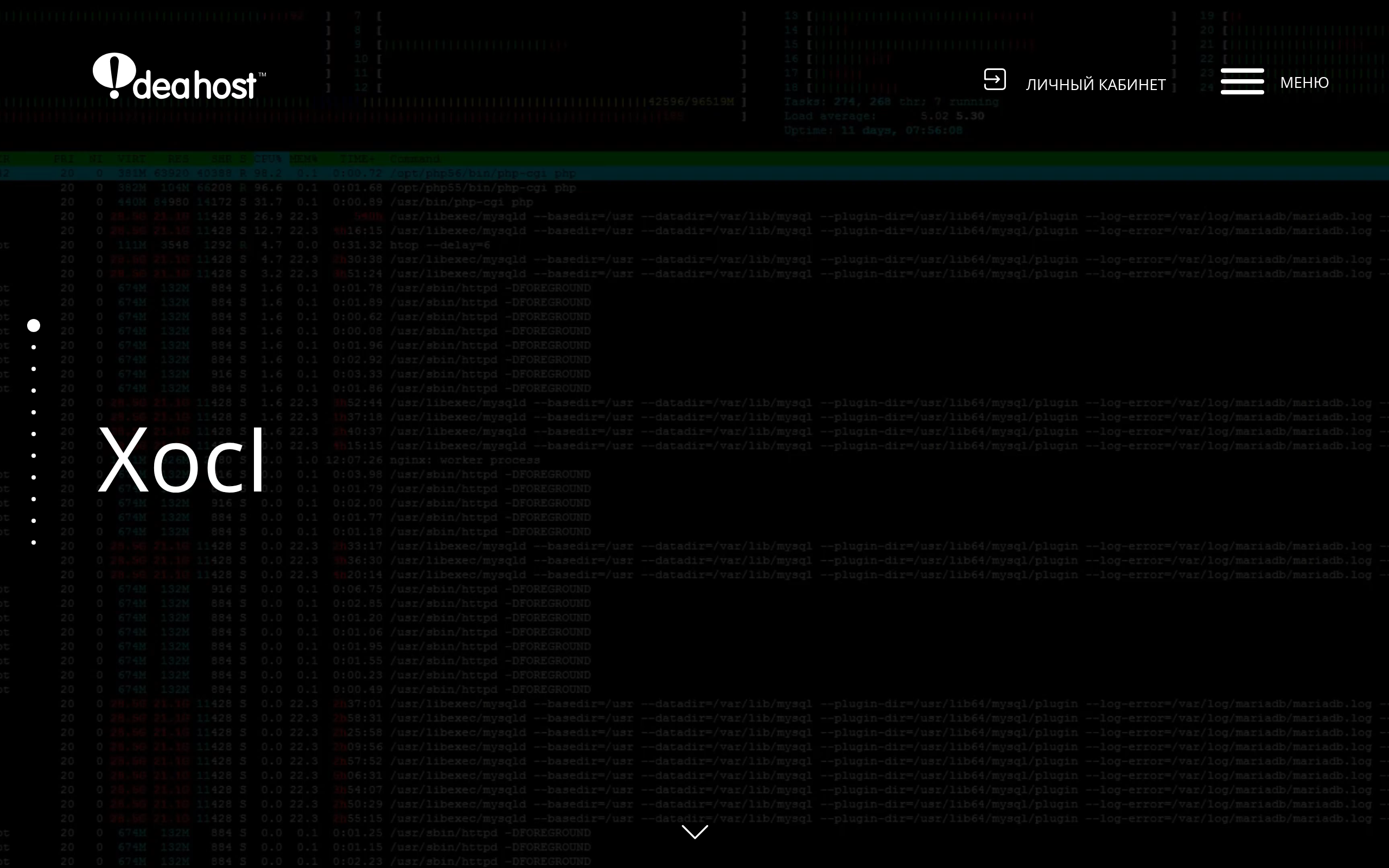The width and height of the screenshot is (1389, 868).
Task: Click the down chevron at page bottom
Action: click(694, 832)
